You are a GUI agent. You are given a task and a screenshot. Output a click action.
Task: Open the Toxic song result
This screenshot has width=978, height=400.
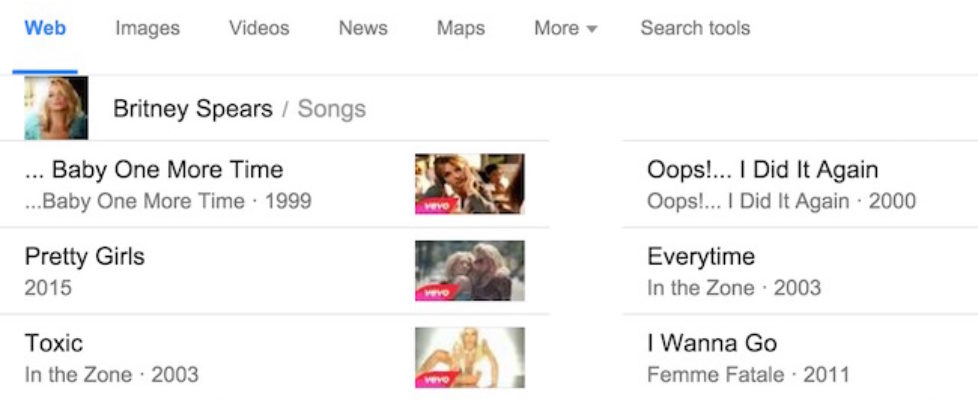coord(54,344)
